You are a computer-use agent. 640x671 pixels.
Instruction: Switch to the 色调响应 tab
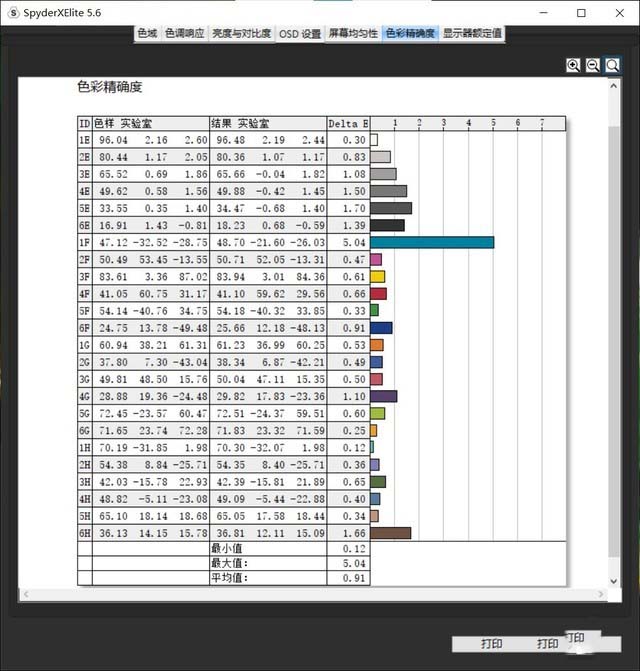(x=185, y=33)
